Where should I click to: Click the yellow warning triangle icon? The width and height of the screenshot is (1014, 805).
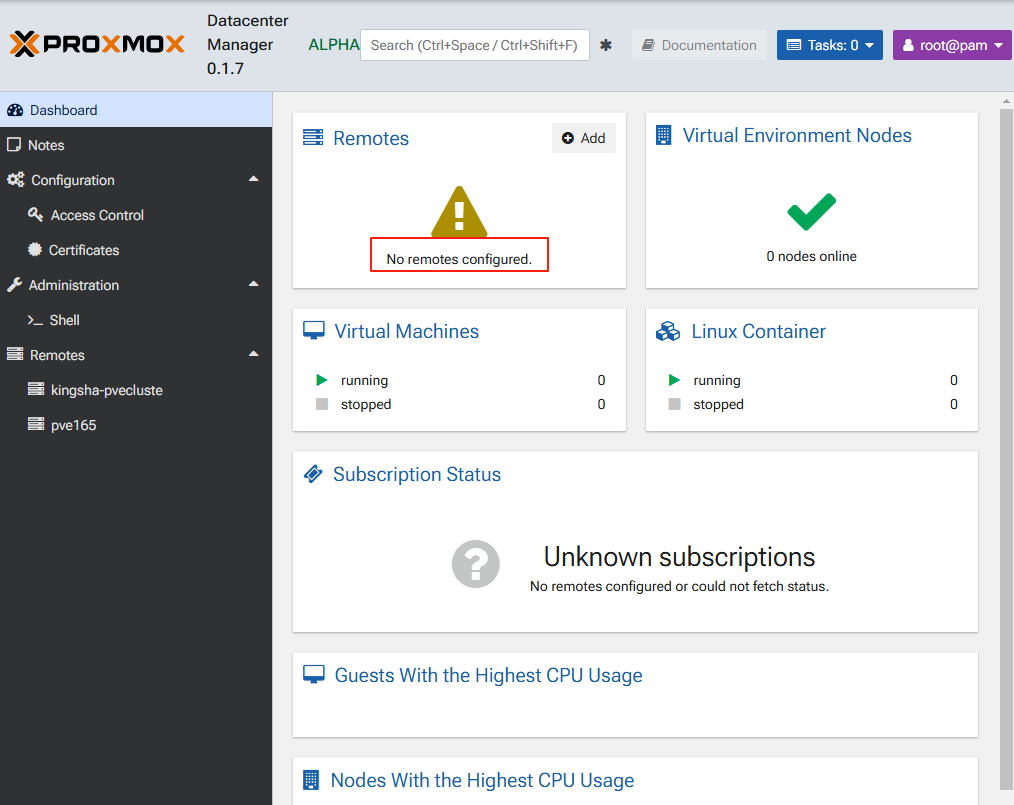pyautogui.click(x=459, y=212)
